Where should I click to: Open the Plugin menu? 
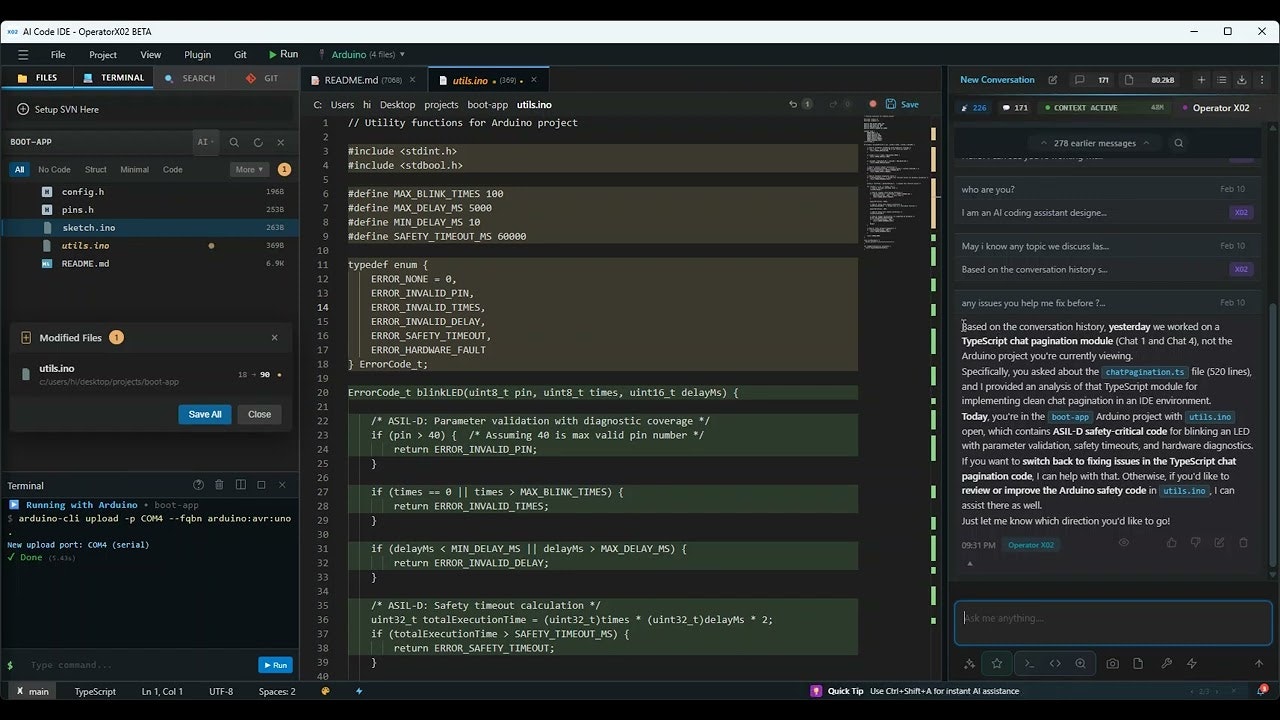click(196, 55)
